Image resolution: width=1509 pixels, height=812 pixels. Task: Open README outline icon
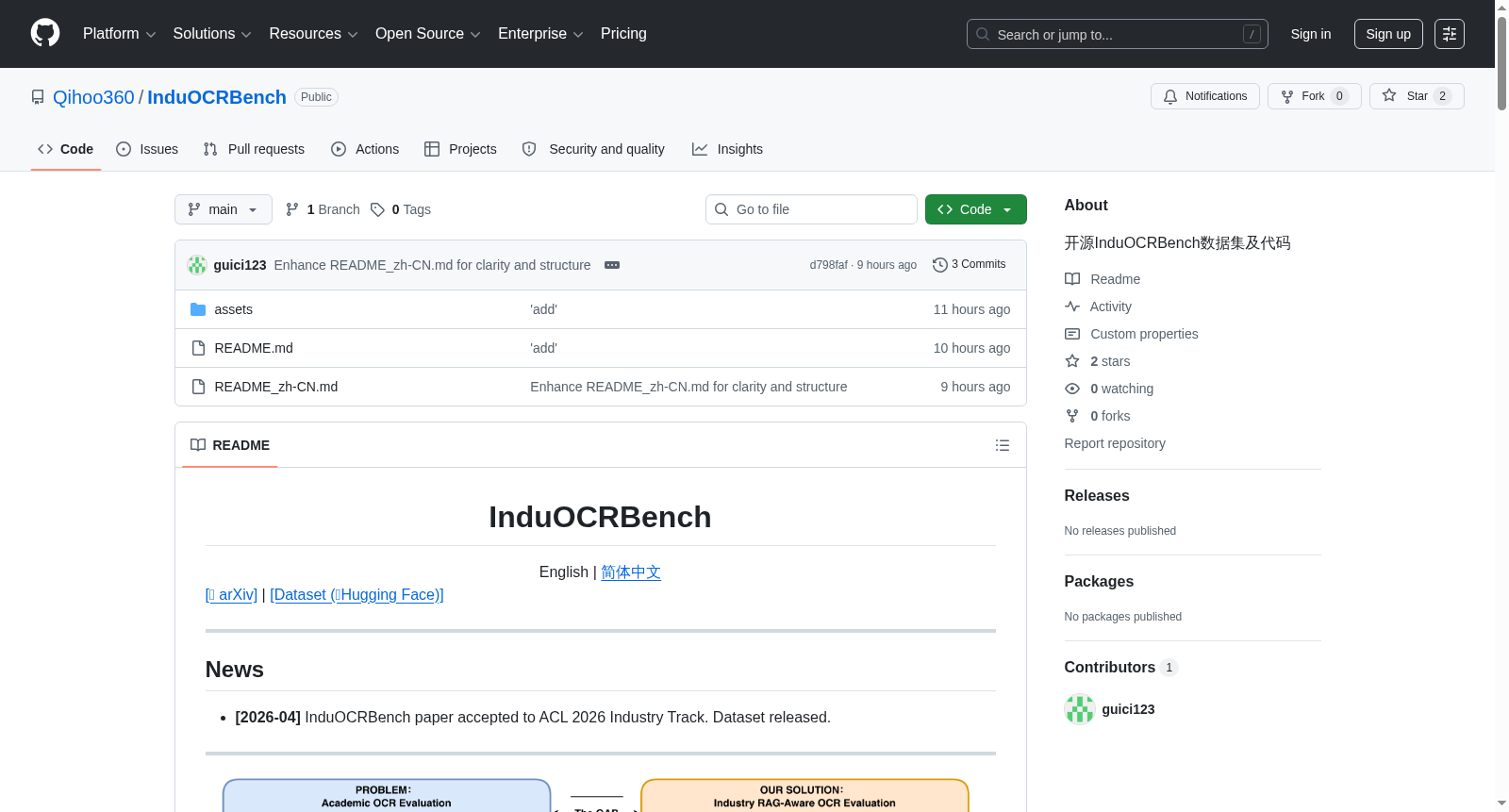1003,445
